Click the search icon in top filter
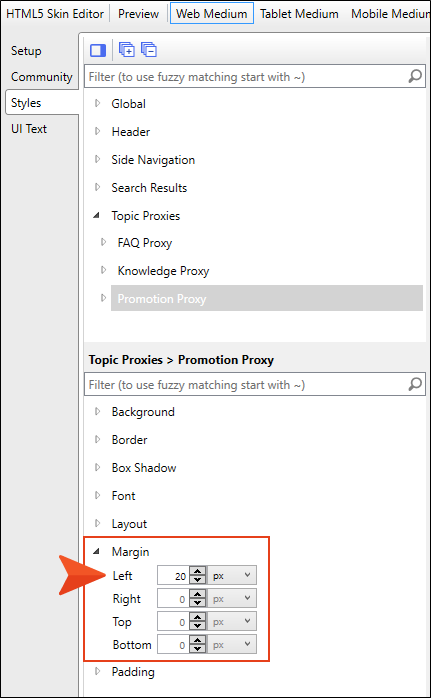Screen dimensions: 431x698 click(x=415, y=77)
